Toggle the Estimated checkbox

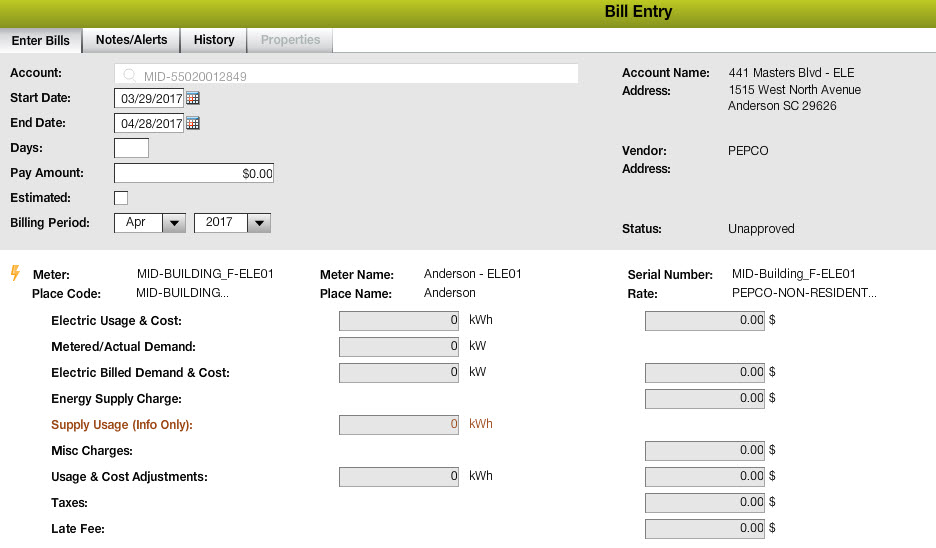(x=122, y=198)
